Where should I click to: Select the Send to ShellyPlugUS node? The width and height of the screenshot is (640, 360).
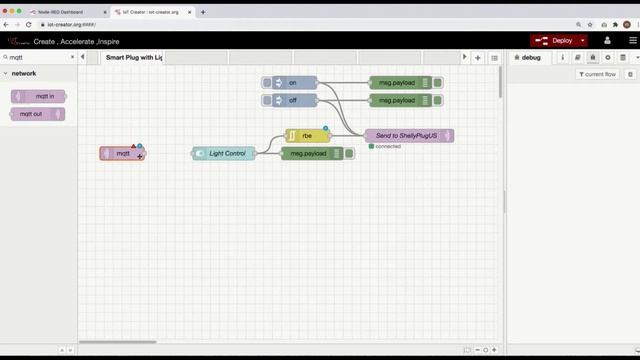coord(409,136)
